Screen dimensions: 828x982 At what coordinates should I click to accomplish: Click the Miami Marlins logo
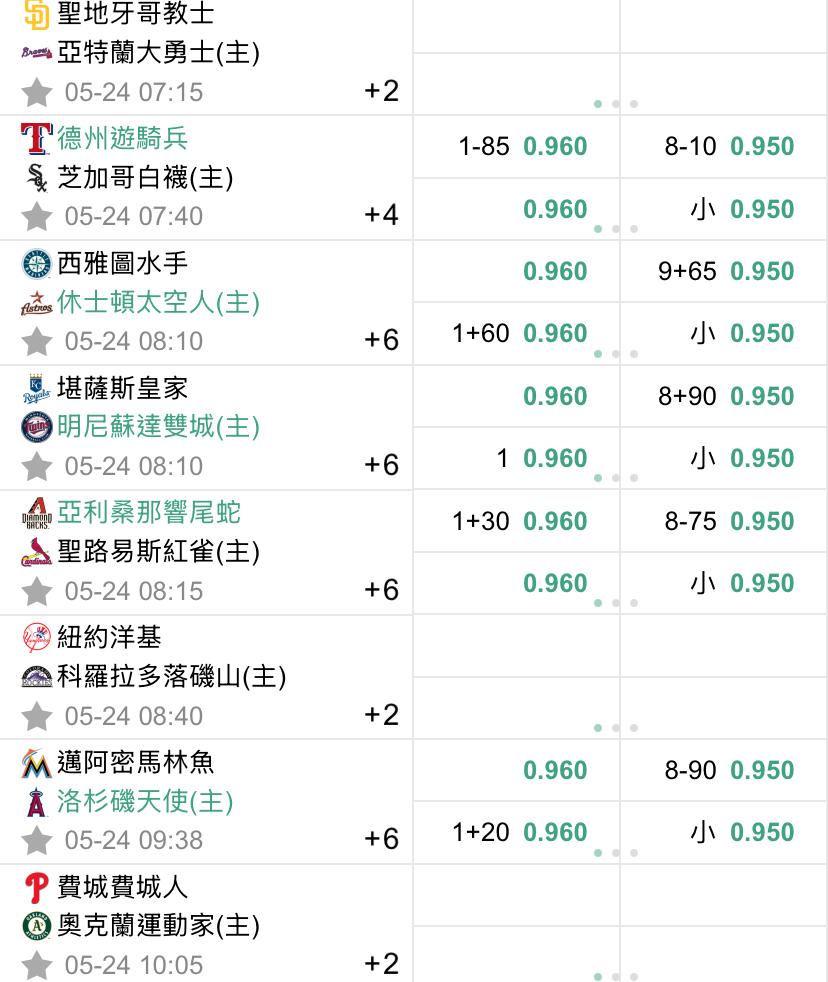click(x=36, y=763)
